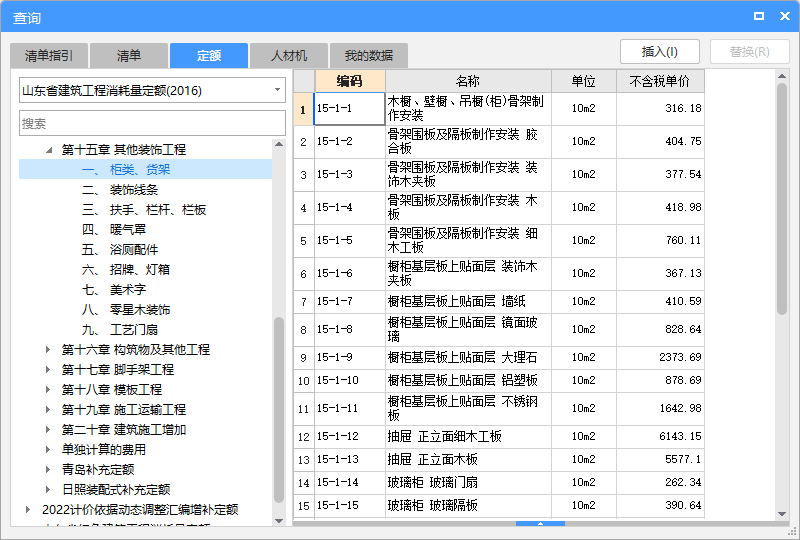The width and height of the screenshot is (800, 540).
Task: Click the 名称 column header
Action: 468,81
